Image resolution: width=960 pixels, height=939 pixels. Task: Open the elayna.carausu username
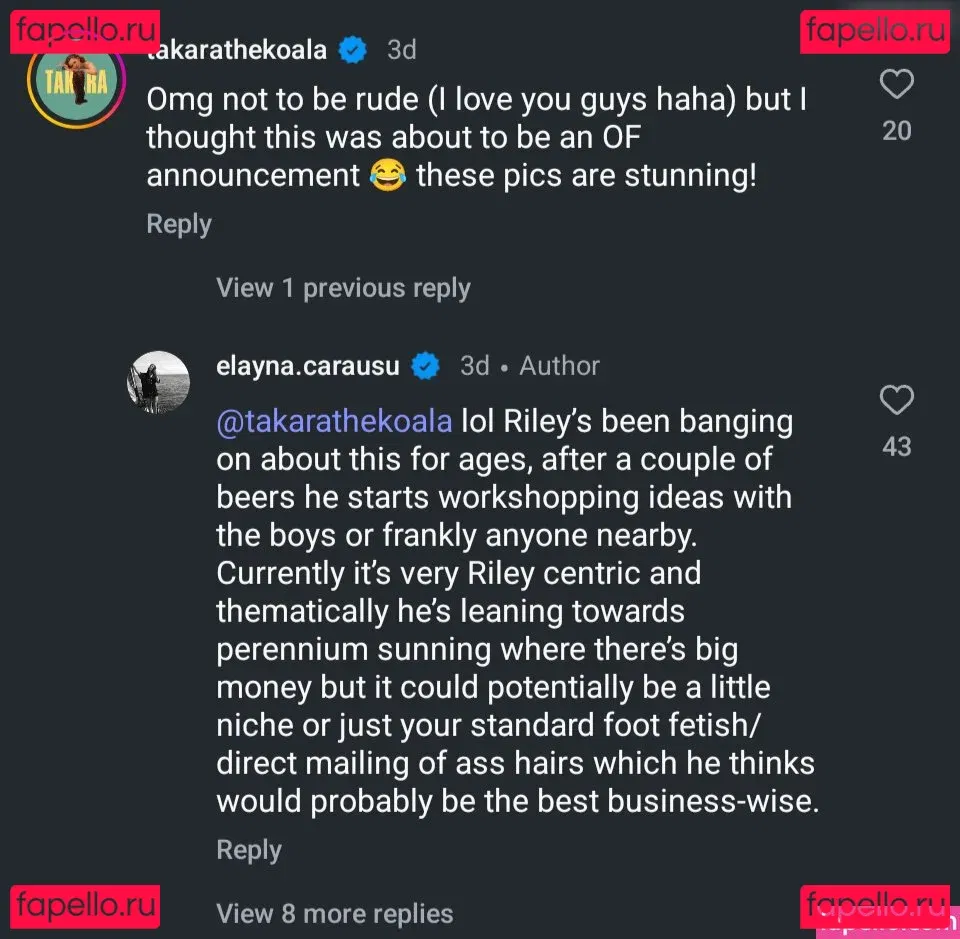[308, 366]
